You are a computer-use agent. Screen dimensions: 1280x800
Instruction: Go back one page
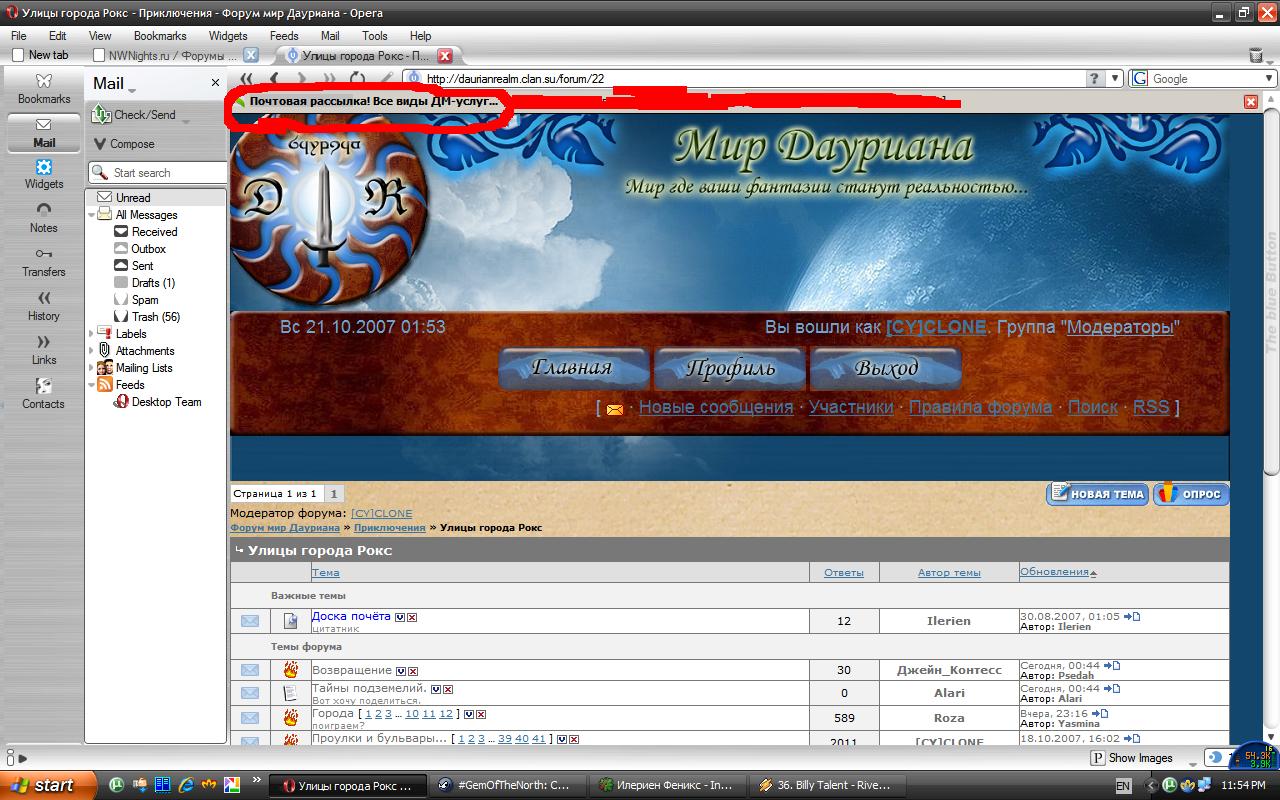pyautogui.click(x=274, y=78)
